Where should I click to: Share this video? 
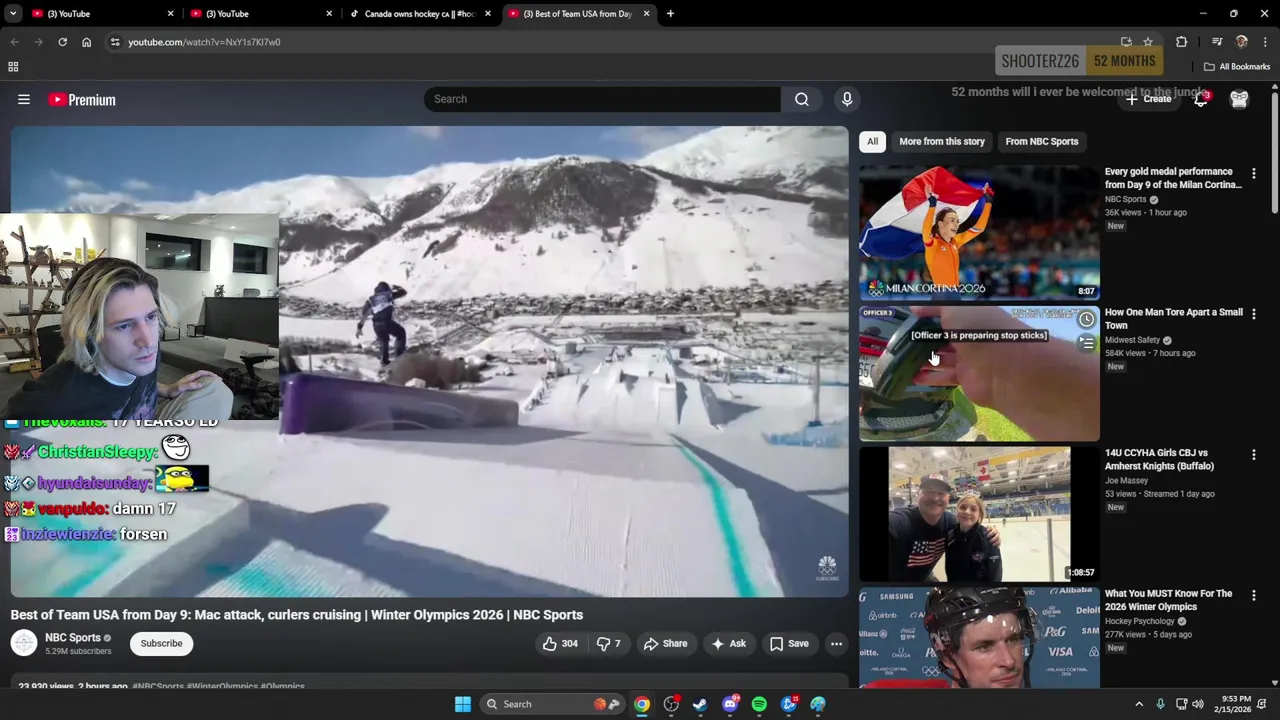point(666,644)
